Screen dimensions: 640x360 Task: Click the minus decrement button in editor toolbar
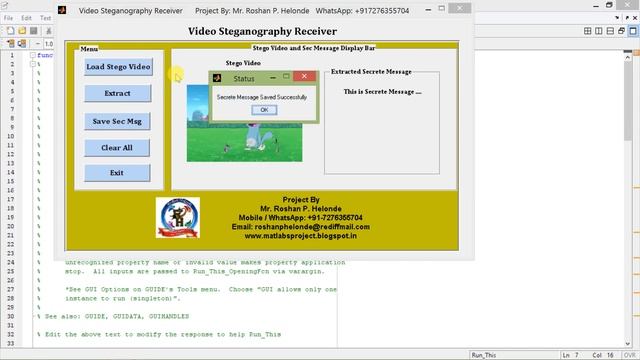(38, 43)
